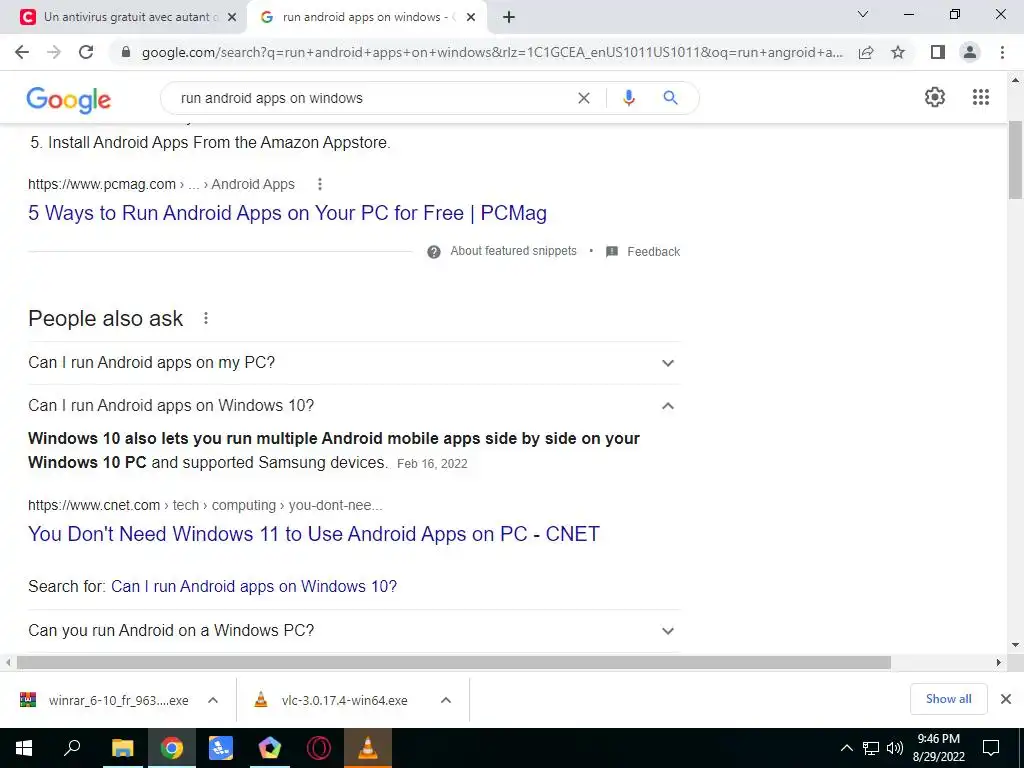Click Feedback link text
Viewport: 1024px width, 768px height.
tap(654, 251)
